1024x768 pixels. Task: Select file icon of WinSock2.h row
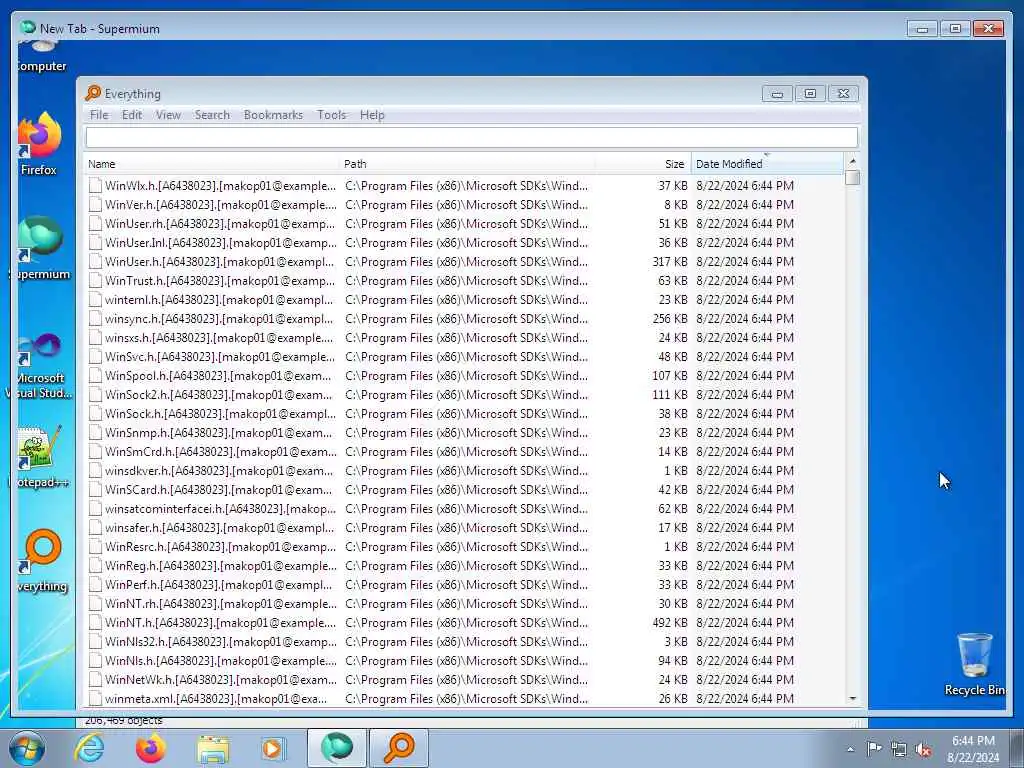(x=95, y=394)
